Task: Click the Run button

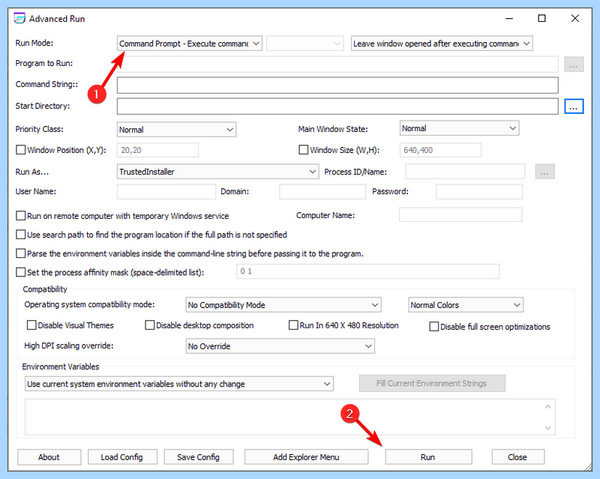Action: point(428,457)
